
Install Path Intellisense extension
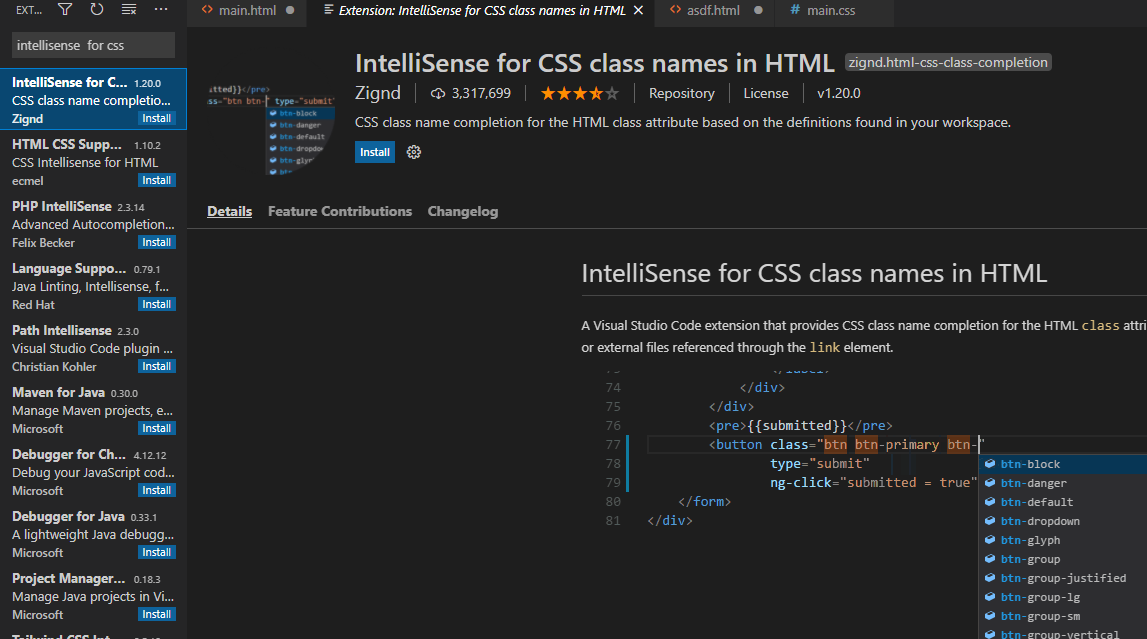click(157, 366)
